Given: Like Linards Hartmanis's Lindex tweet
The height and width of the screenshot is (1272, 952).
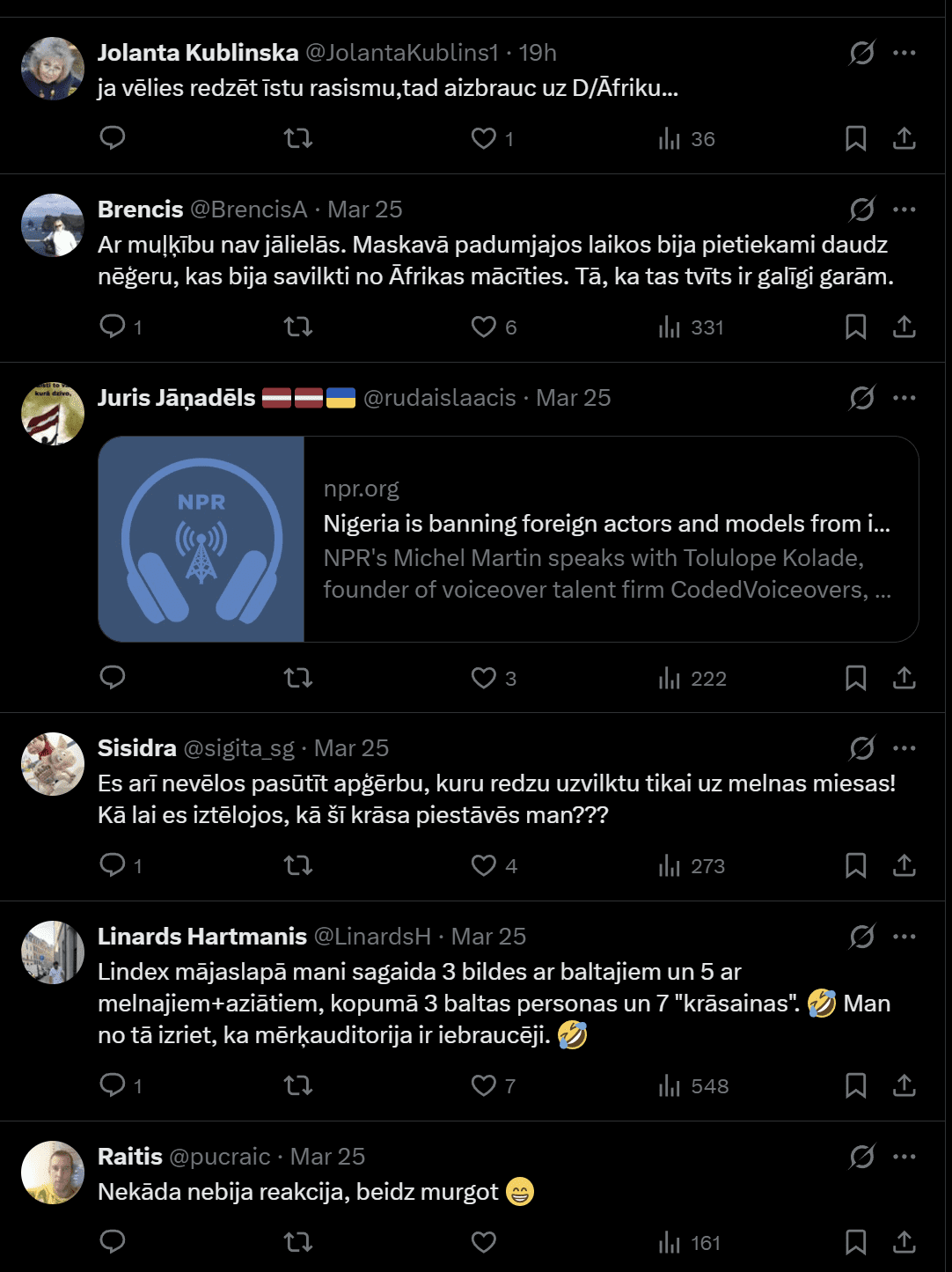Looking at the screenshot, I should point(484,1085).
